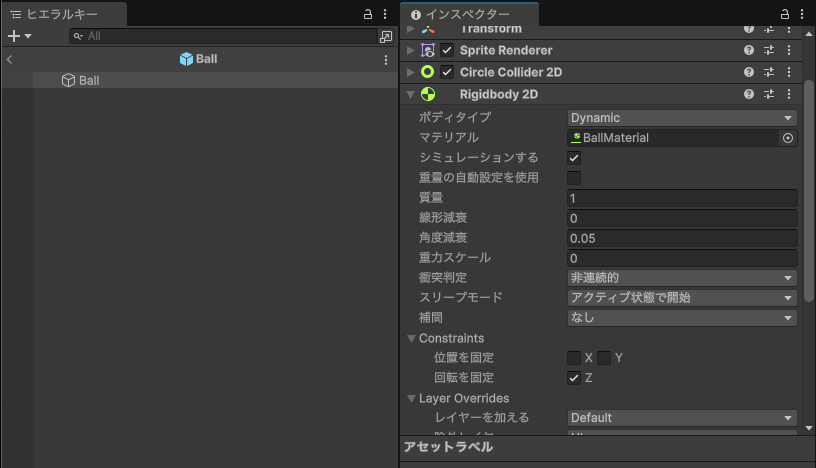This screenshot has width=816, height=468.
Task: Open Sprite Renderer more options menu
Action: click(789, 50)
